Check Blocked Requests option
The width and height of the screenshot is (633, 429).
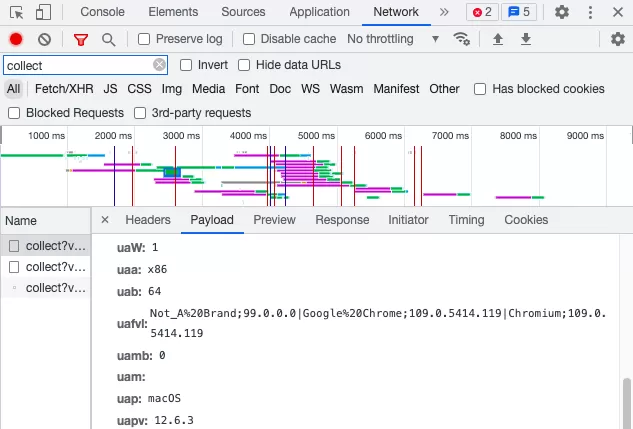pyautogui.click(x=14, y=113)
